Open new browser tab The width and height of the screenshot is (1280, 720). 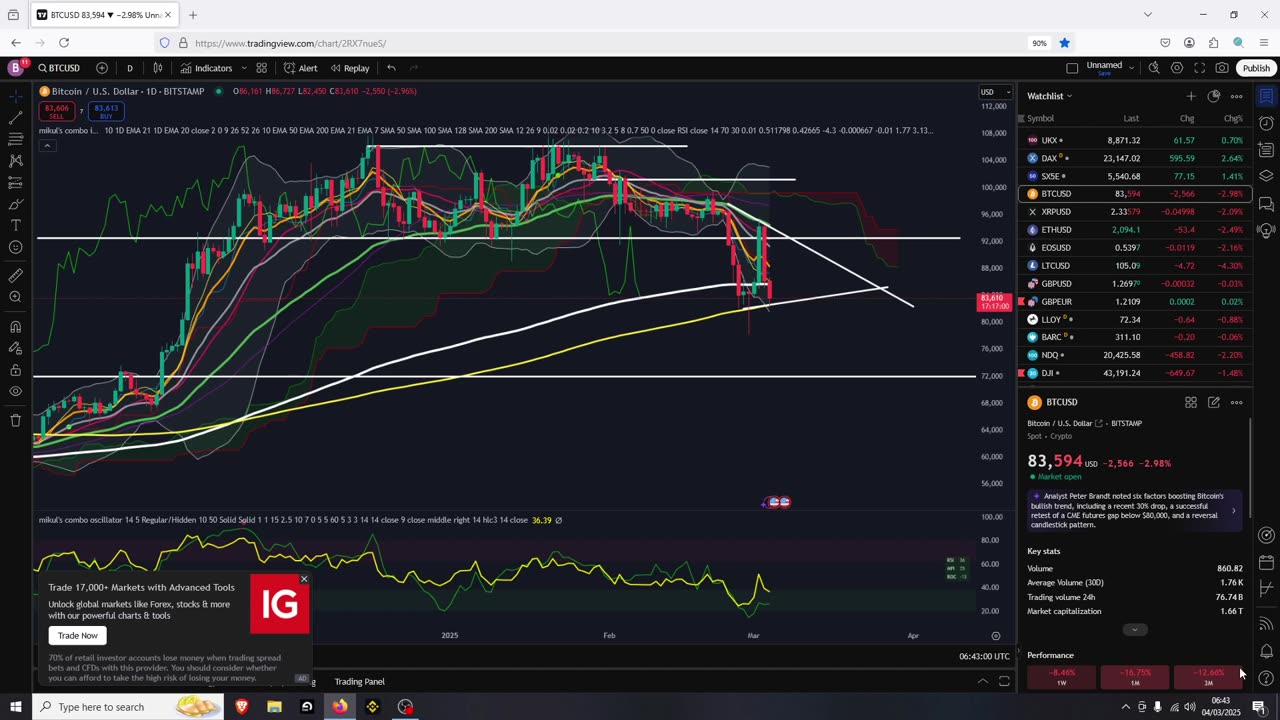pos(193,15)
